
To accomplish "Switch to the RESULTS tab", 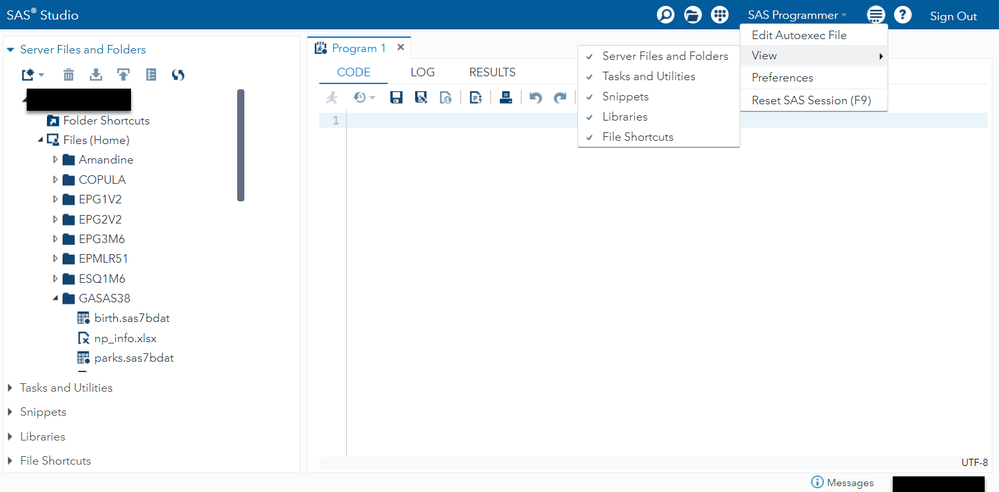I will coord(492,72).
